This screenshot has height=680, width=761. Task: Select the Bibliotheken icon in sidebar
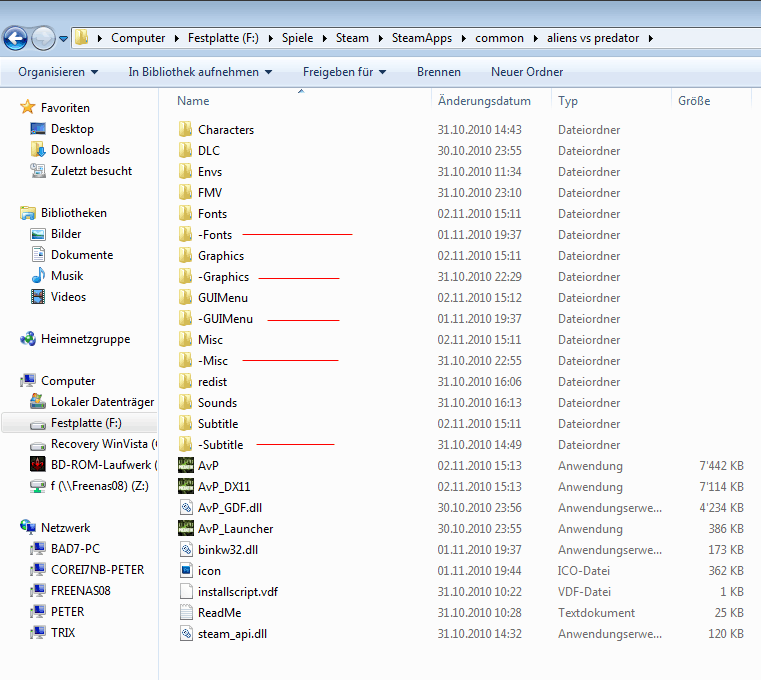coord(28,213)
